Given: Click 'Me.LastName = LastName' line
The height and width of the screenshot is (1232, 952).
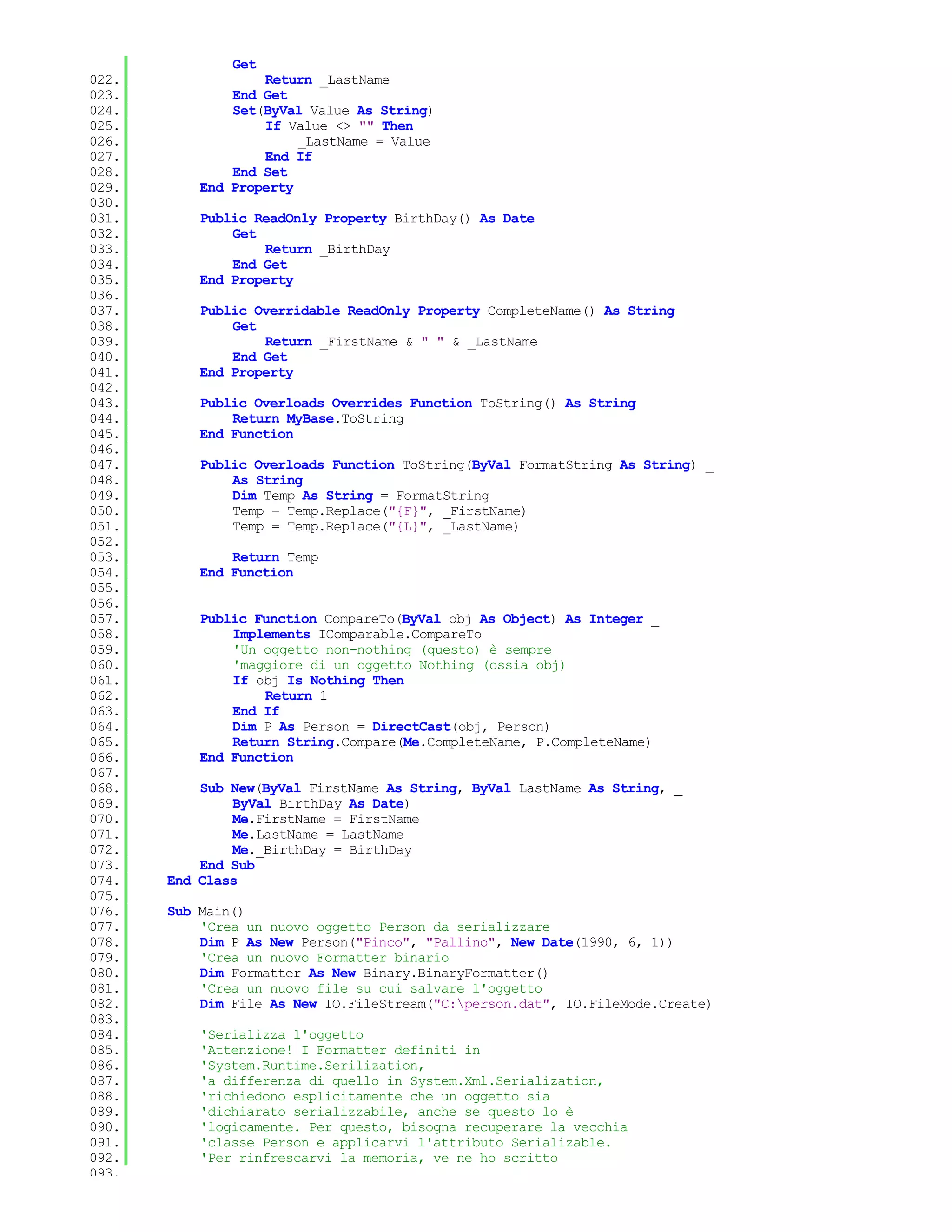Looking at the screenshot, I should coord(318,835).
